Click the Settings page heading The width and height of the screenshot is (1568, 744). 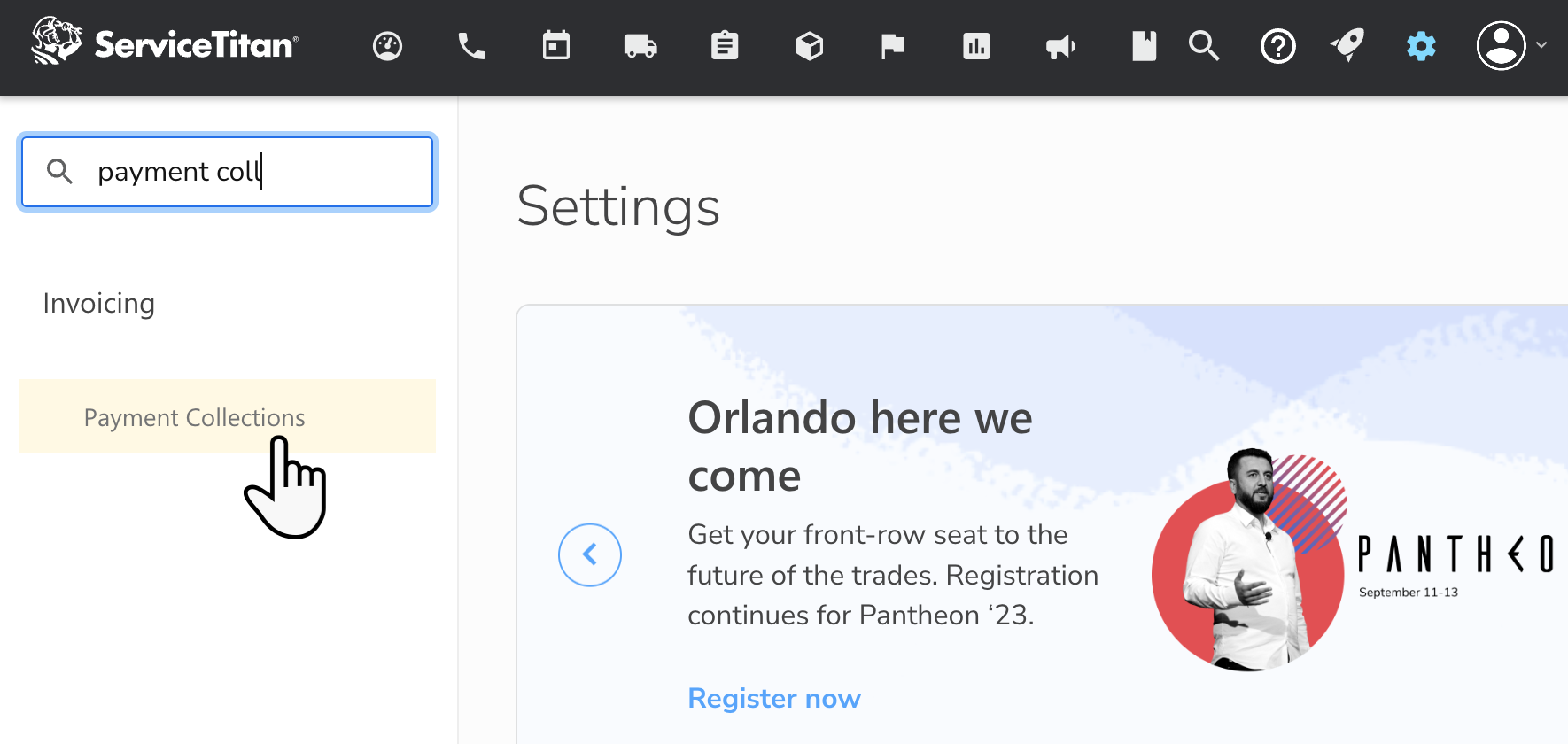tap(618, 206)
